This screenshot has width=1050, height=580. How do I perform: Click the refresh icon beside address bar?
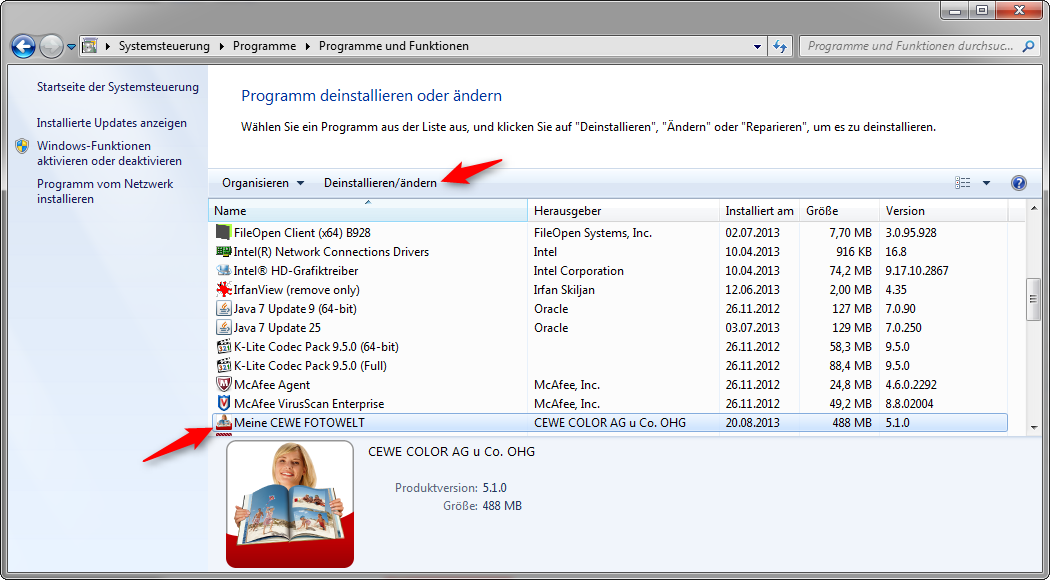point(781,46)
